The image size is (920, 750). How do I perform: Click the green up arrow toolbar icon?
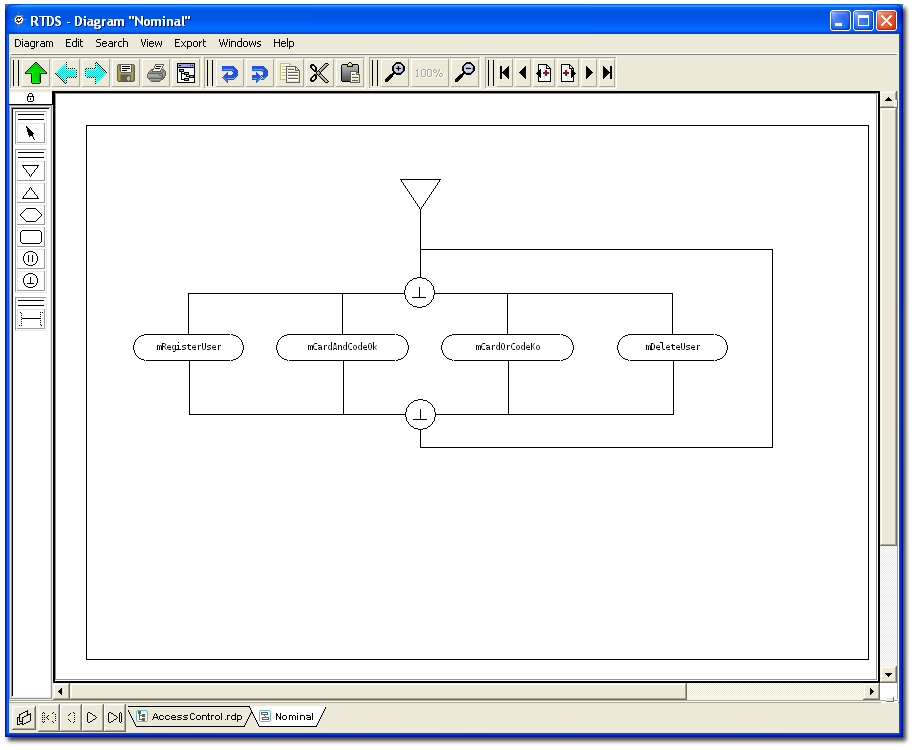point(36,73)
